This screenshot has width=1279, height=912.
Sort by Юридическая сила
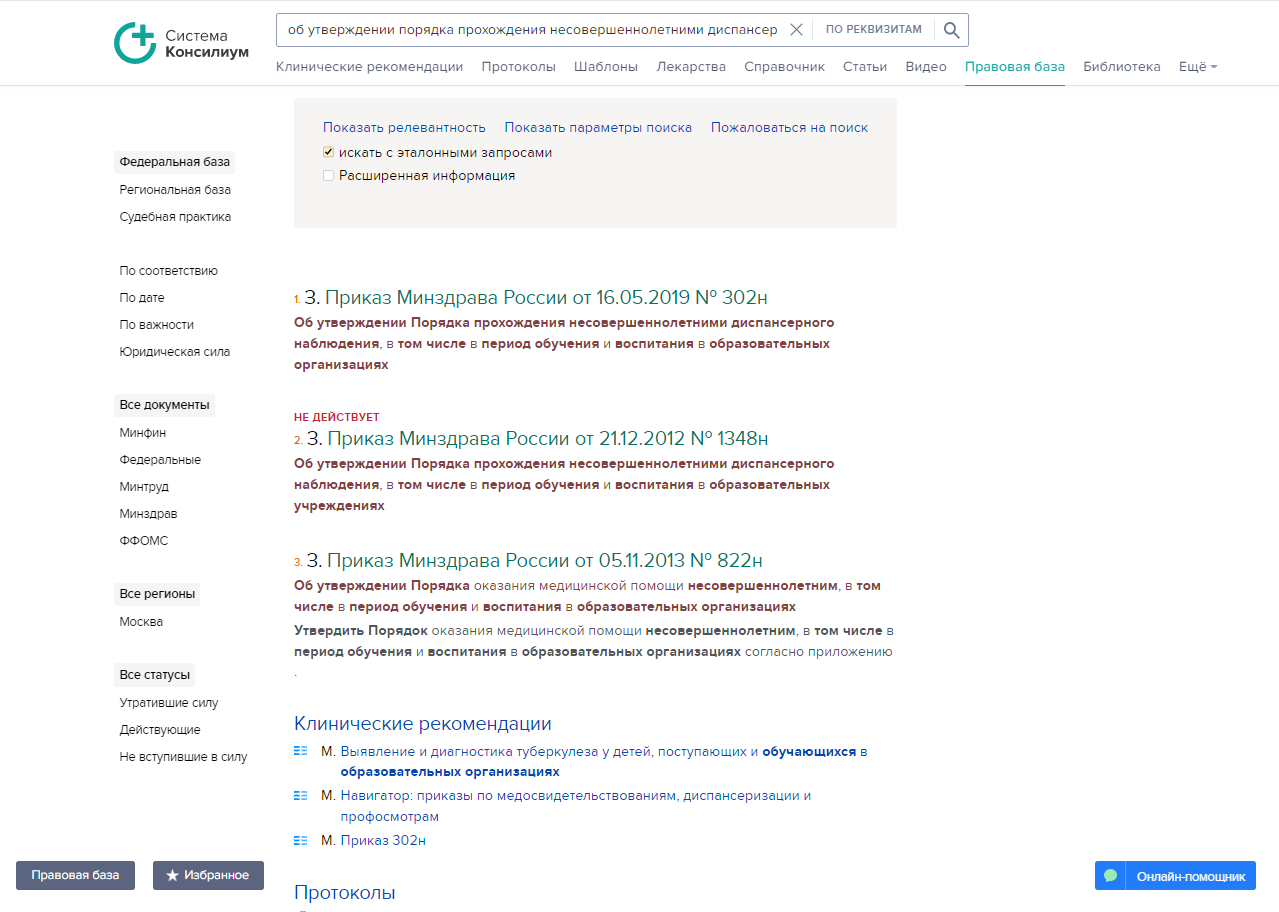[174, 351]
